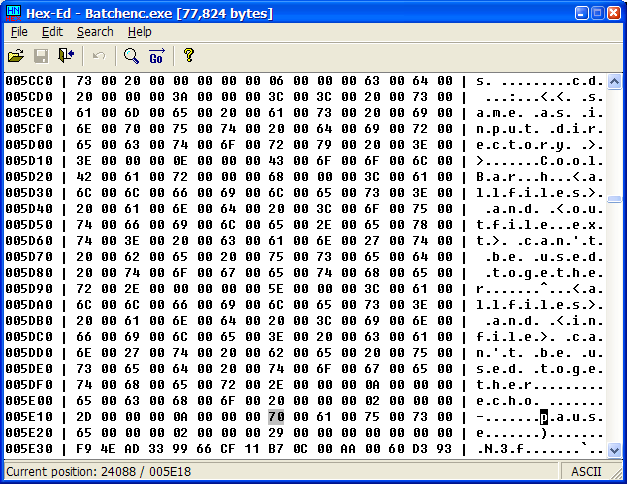Click the vertical scrollbar thumb
The image size is (627, 484).
pyautogui.click(x=614, y=199)
